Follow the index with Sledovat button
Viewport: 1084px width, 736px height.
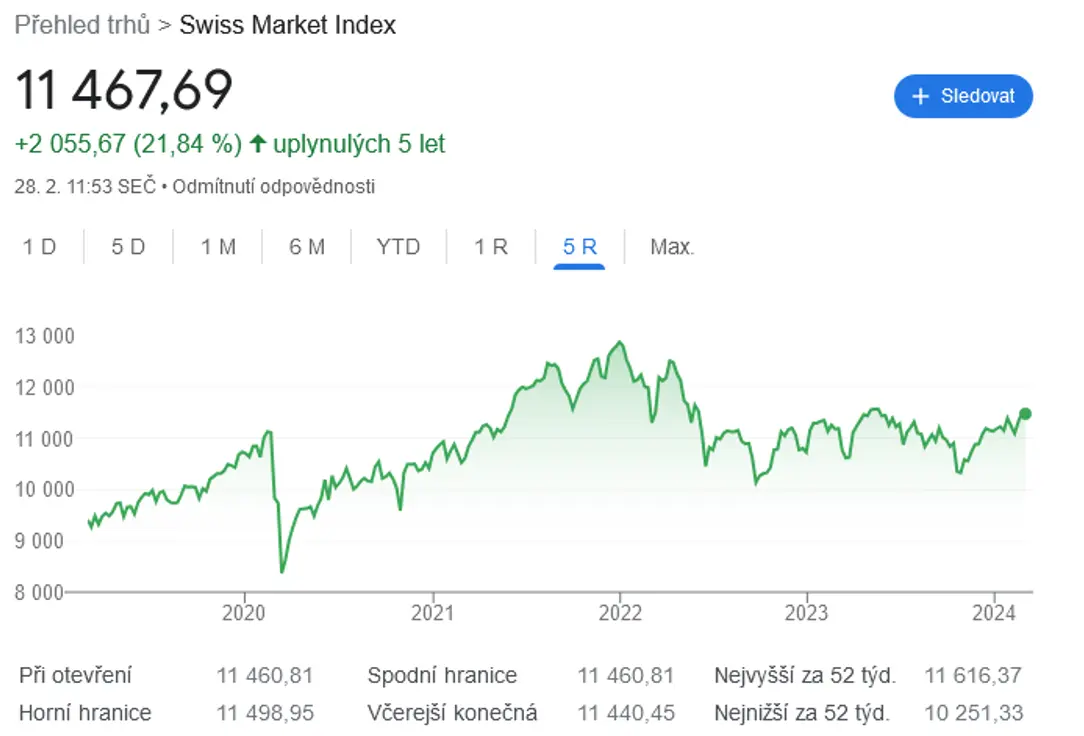pos(963,96)
